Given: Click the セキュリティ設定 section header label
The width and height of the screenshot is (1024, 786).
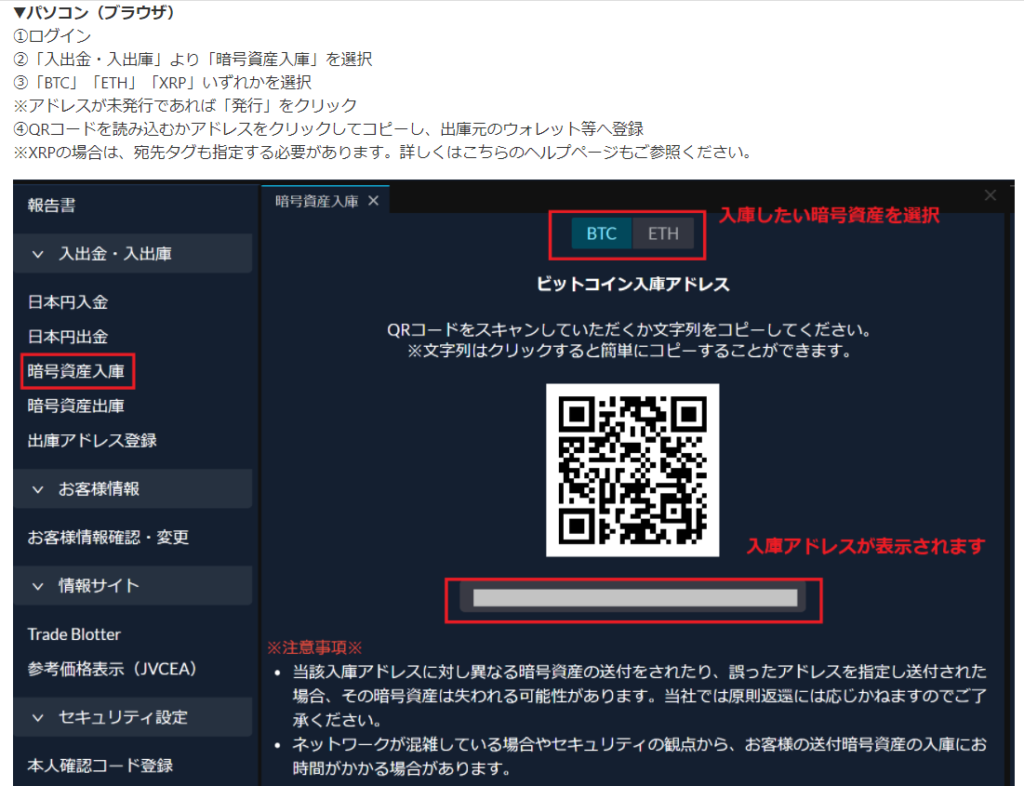Looking at the screenshot, I should [123, 717].
